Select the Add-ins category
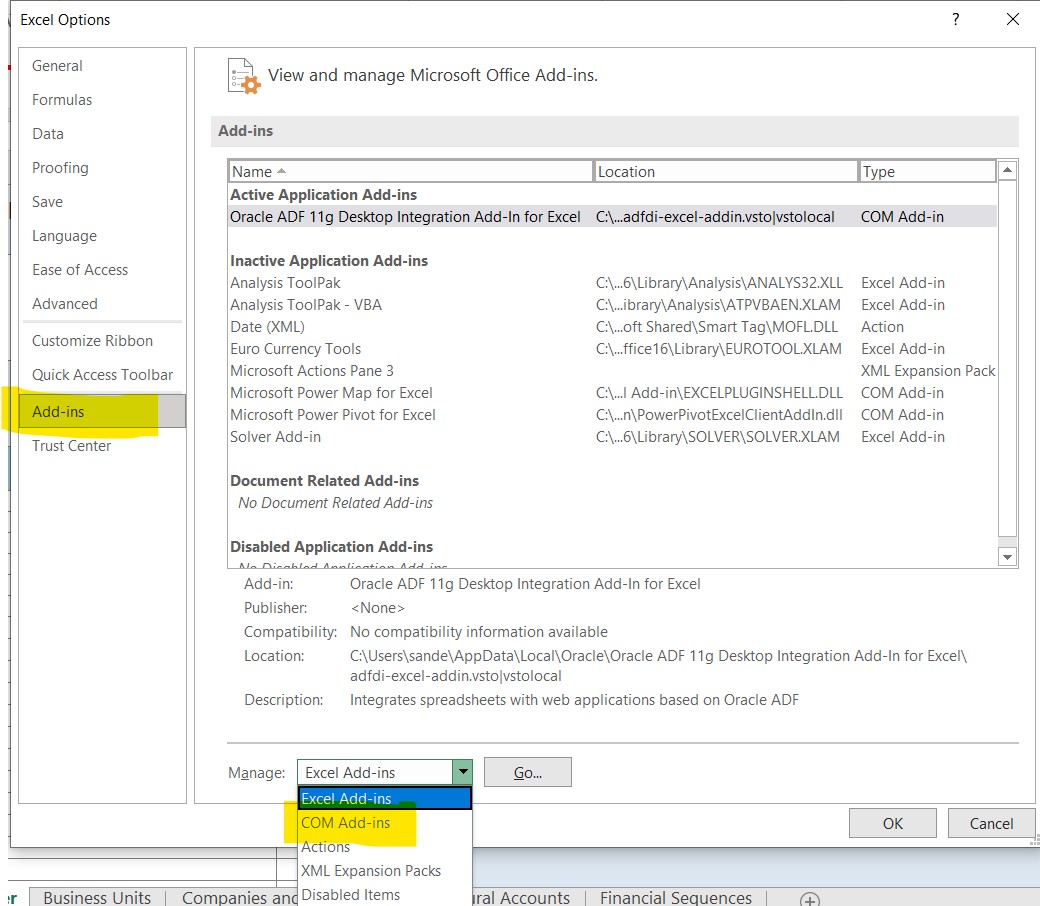The width and height of the screenshot is (1040, 906). tap(102, 411)
